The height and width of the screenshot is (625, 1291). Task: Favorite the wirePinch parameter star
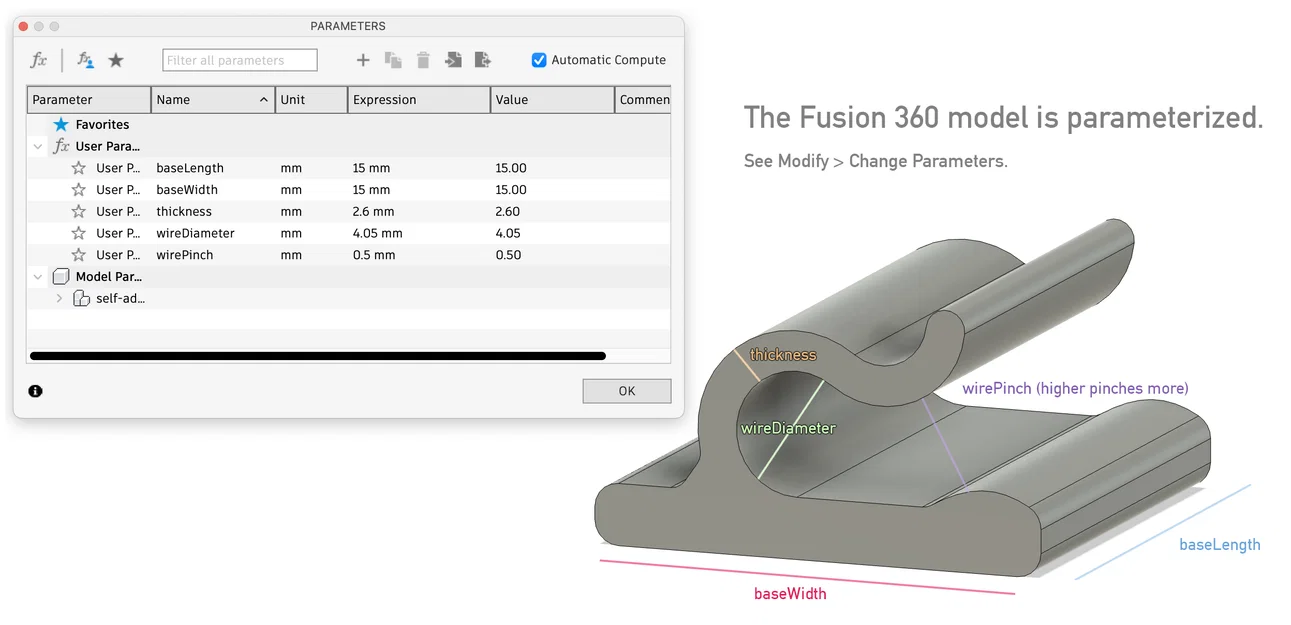point(79,255)
